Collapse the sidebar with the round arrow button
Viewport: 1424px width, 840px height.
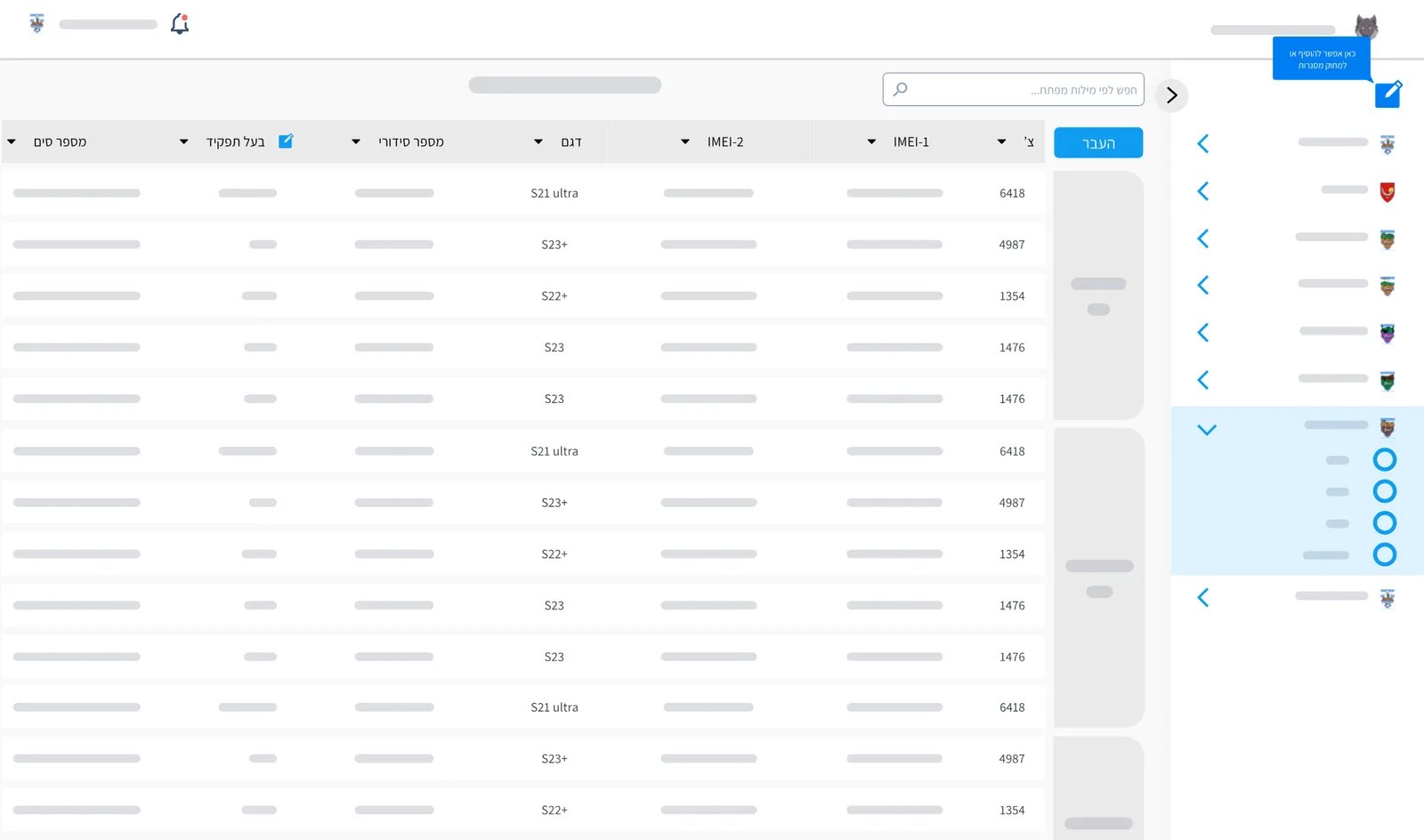1172,95
